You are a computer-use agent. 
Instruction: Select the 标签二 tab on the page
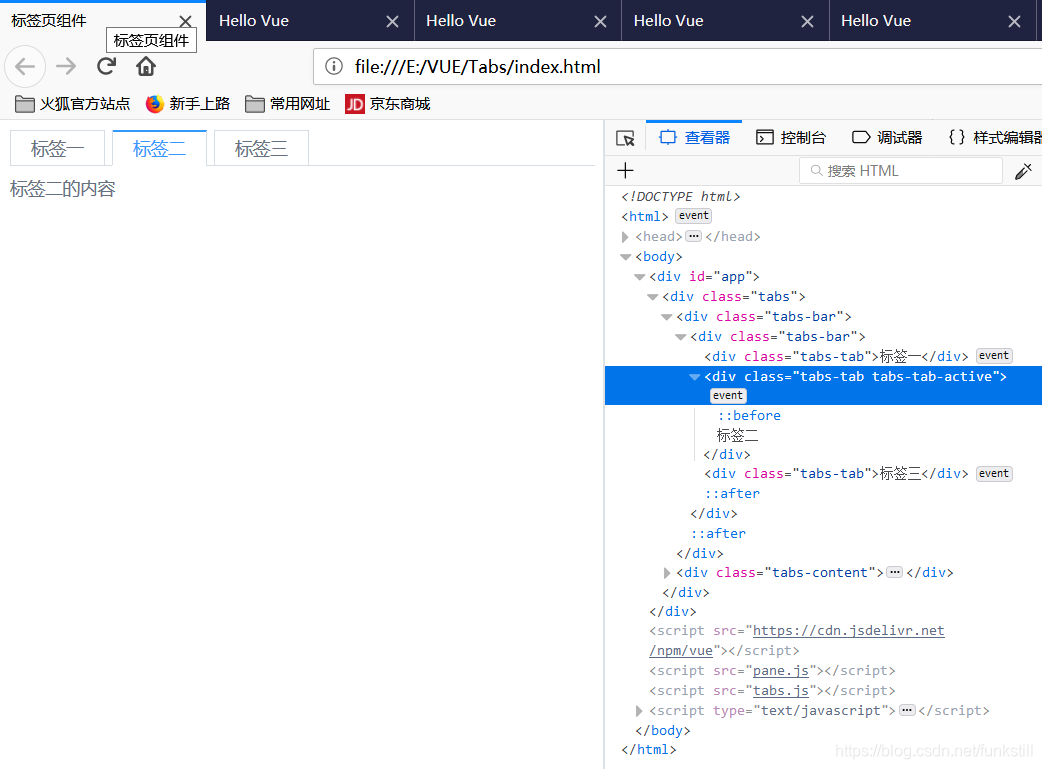coord(159,148)
